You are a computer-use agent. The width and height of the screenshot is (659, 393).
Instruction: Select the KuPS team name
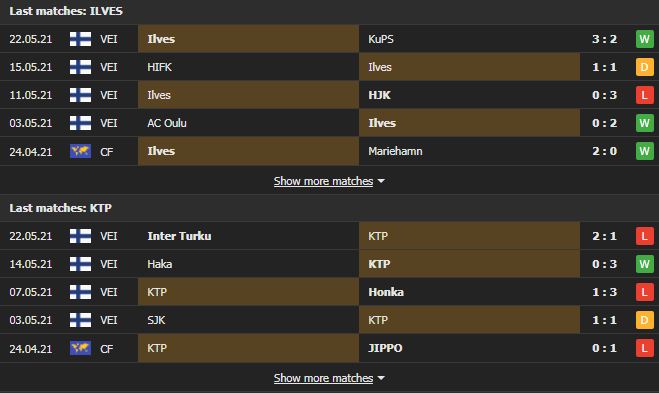tap(381, 39)
